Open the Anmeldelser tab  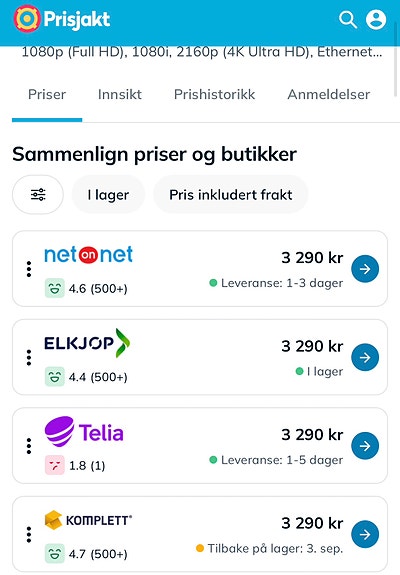(x=329, y=95)
